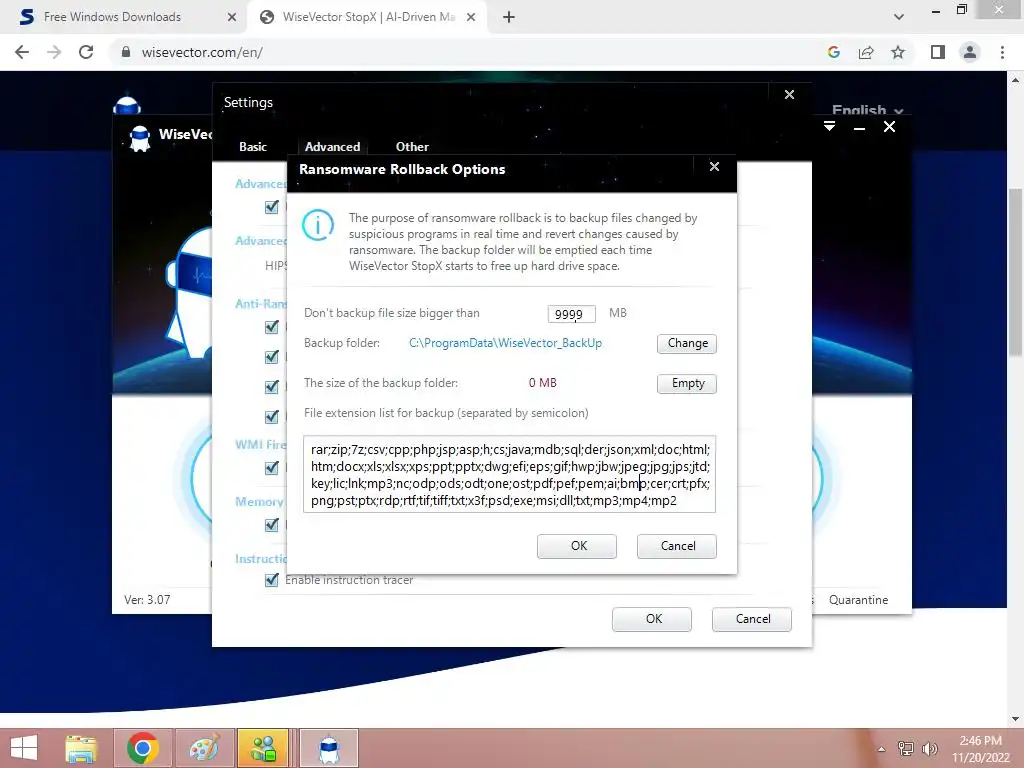Close the WiseVector StopX browser tab
Screen dimensions: 1024x768
point(471,17)
